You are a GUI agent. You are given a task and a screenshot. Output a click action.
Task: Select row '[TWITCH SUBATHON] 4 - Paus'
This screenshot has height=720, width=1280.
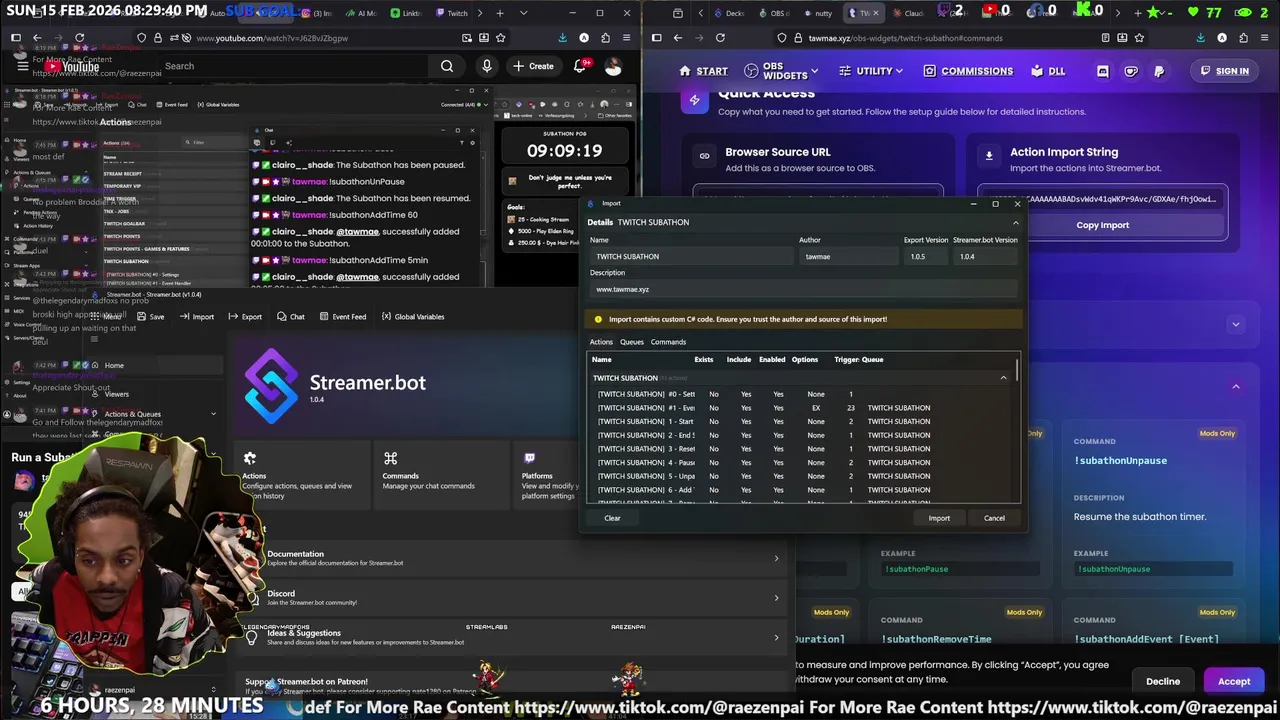pos(800,462)
